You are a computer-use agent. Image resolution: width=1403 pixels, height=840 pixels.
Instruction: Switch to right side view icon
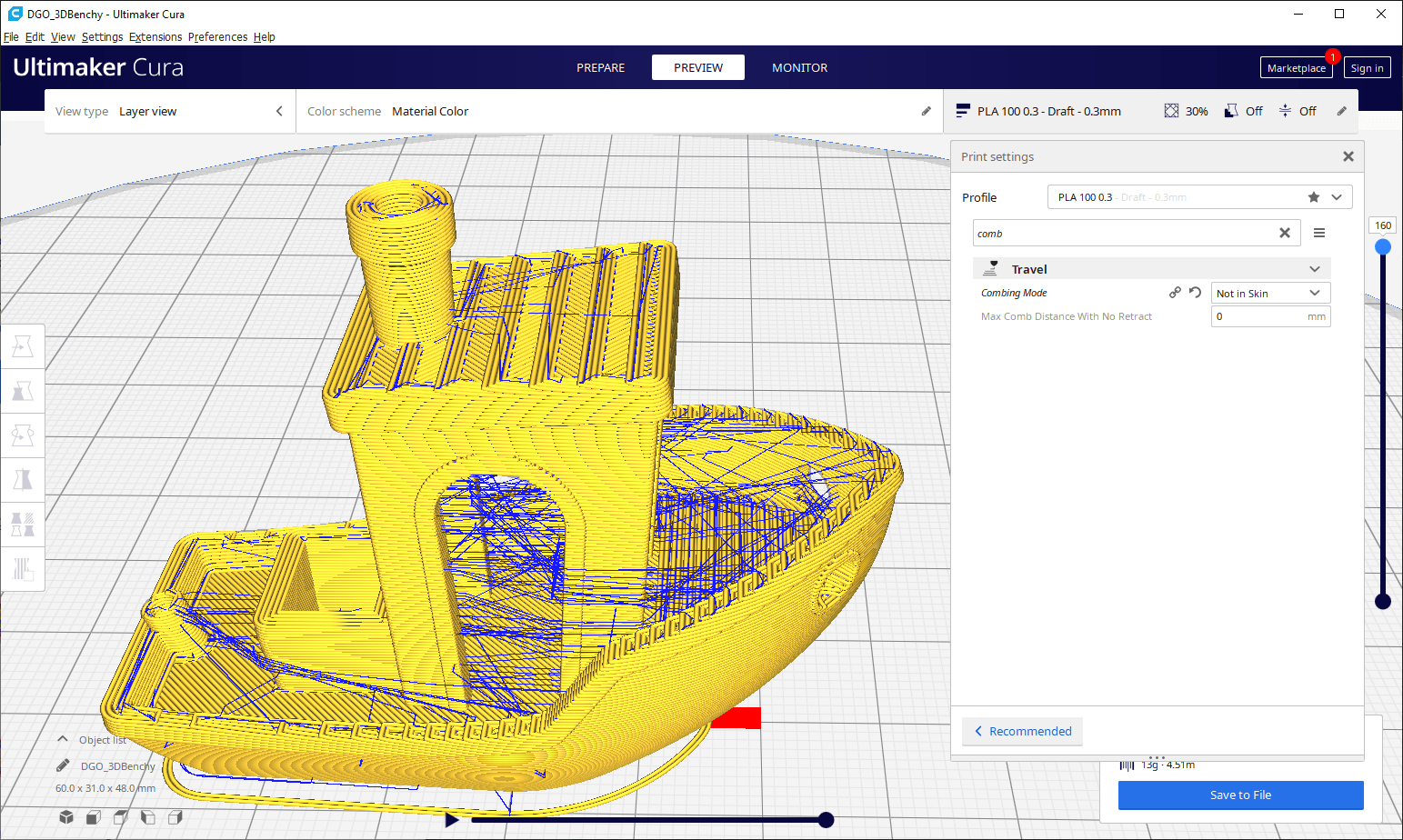175,817
